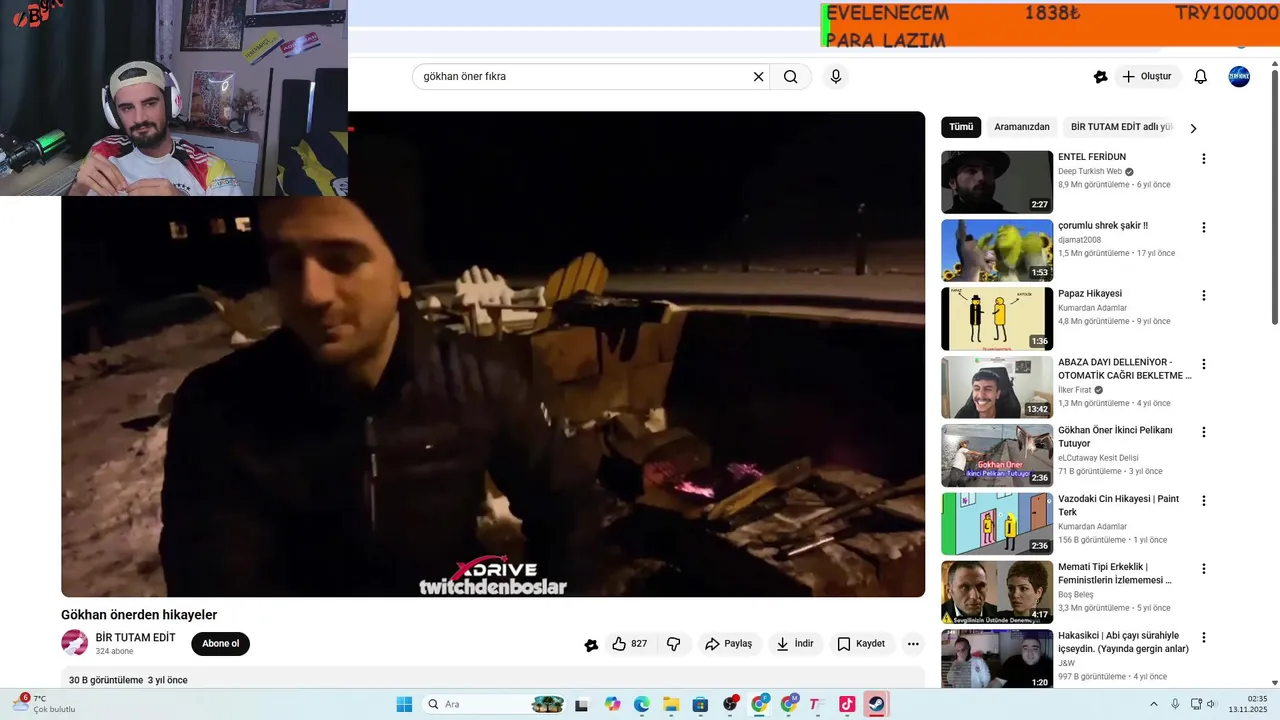This screenshot has height=720, width=1280.
Task: Click the magnifier search button
Action: tap(791, 77)
